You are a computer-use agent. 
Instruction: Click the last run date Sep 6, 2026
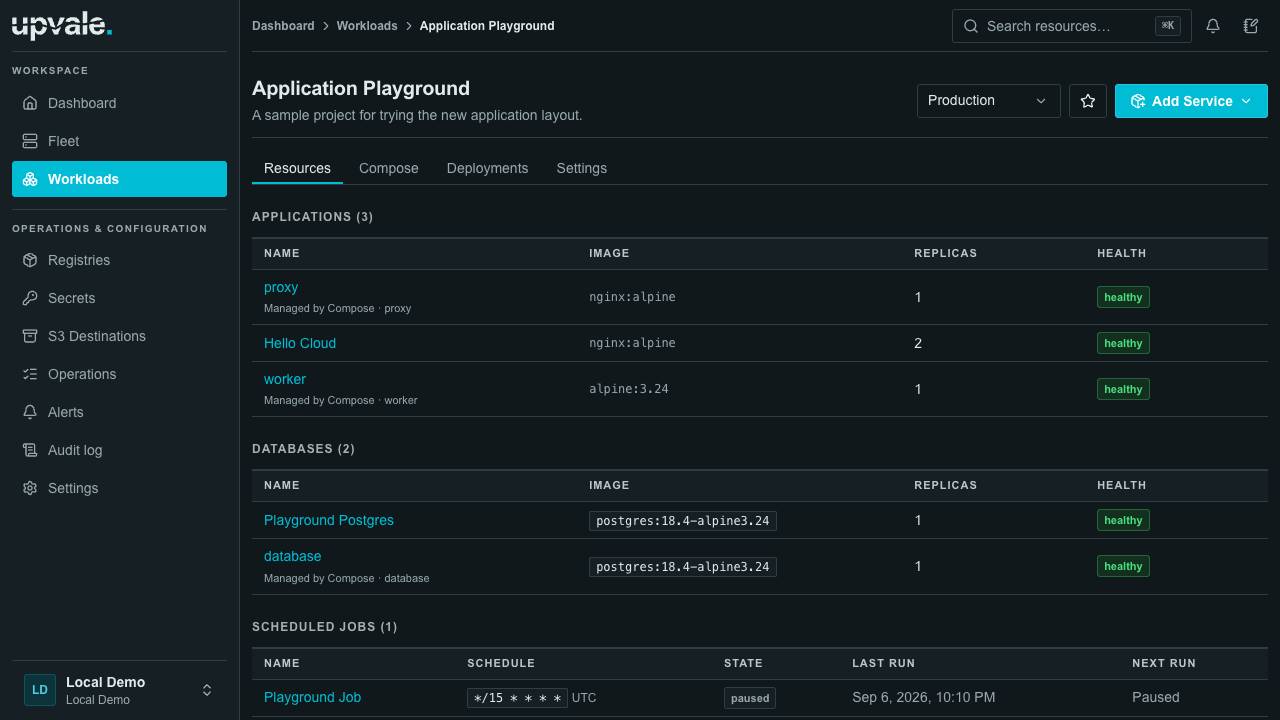[x=923, y=697]
